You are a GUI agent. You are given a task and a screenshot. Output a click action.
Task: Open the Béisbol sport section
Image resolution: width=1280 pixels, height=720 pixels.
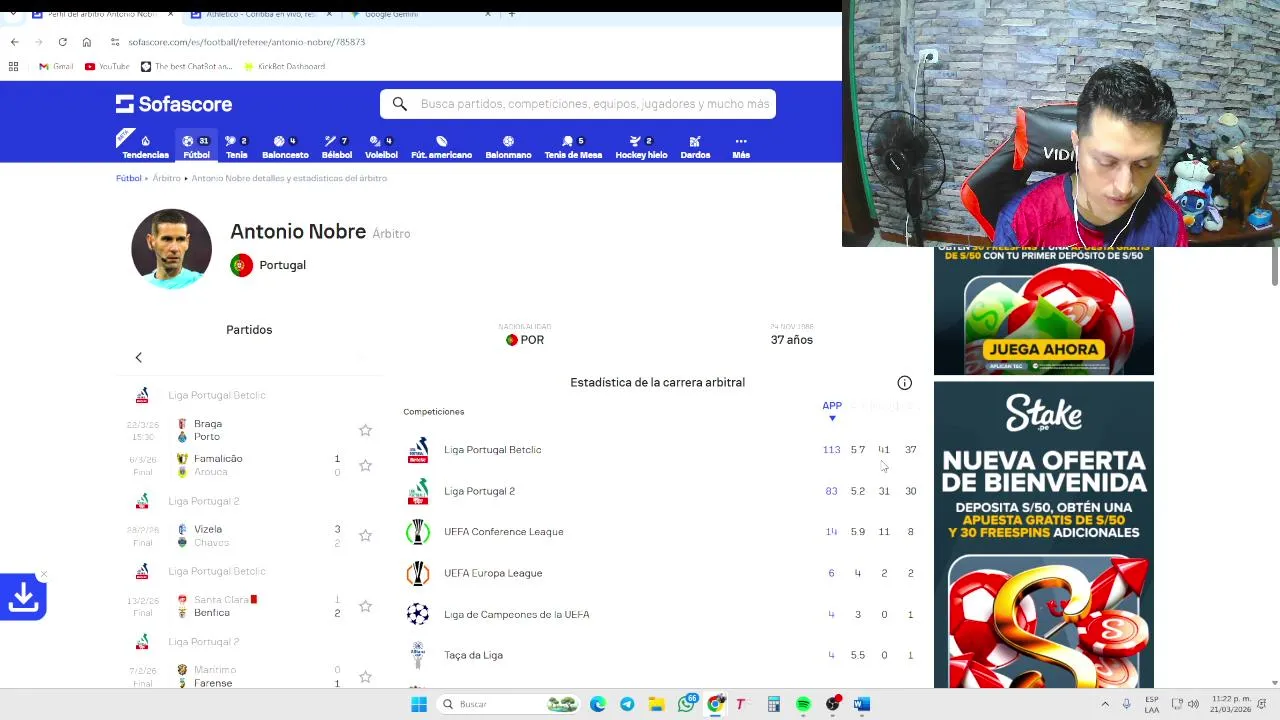(x=336, y=147)
